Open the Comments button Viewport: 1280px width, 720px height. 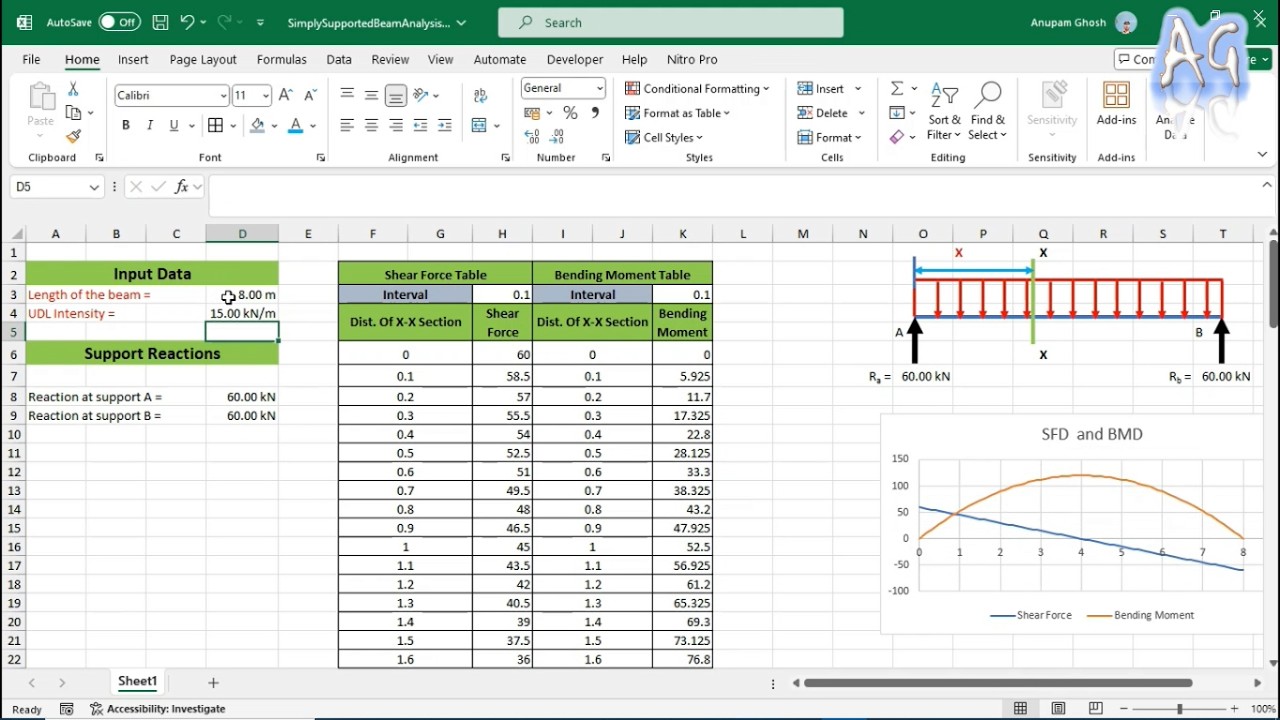pyautogui.click(x=1136, y=59)
